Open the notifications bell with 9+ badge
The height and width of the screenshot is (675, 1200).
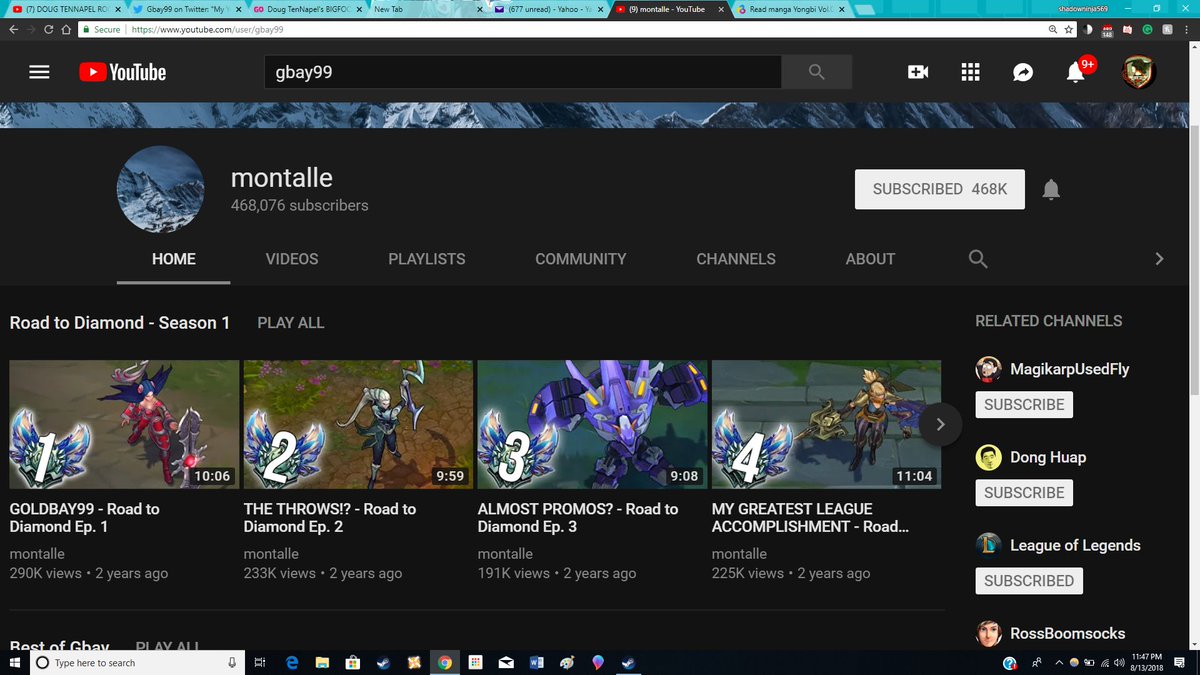[1077, 71]
